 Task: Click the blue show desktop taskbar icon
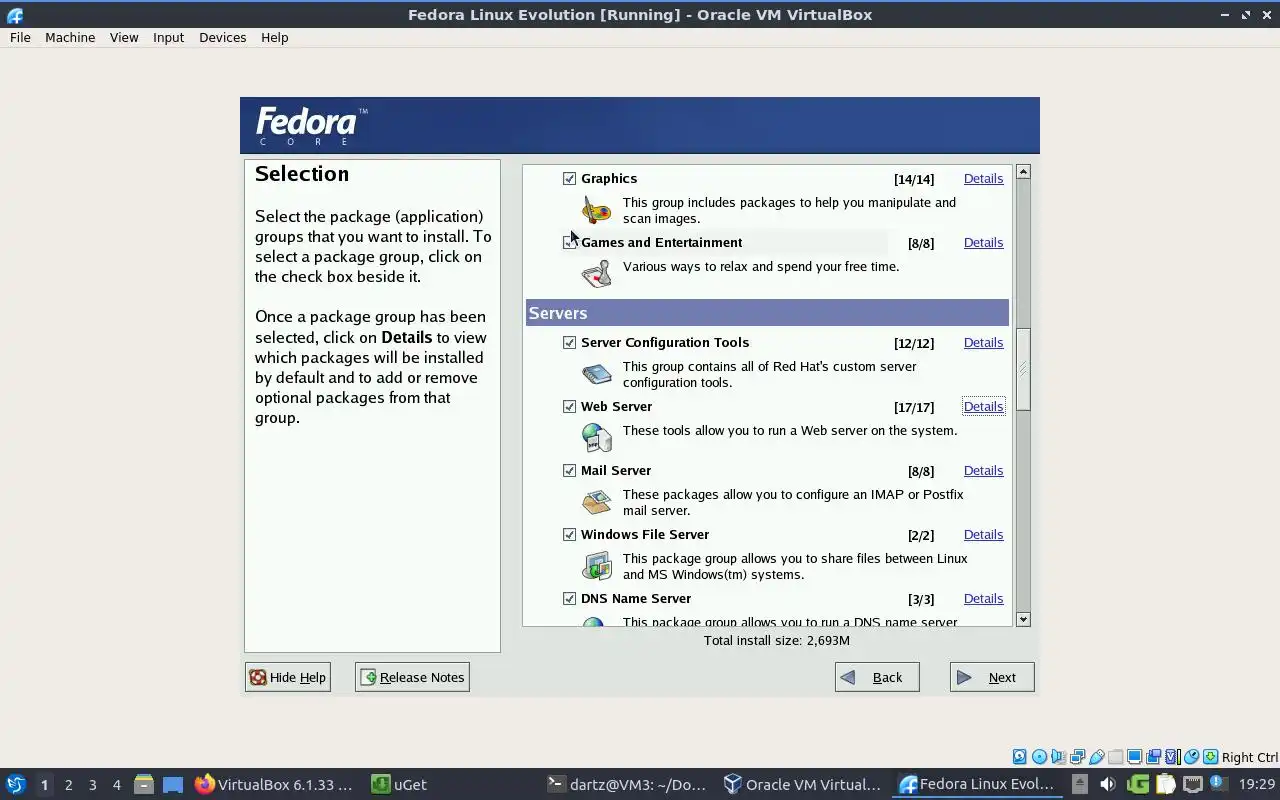pyautogui.click(x=173, y=785)
